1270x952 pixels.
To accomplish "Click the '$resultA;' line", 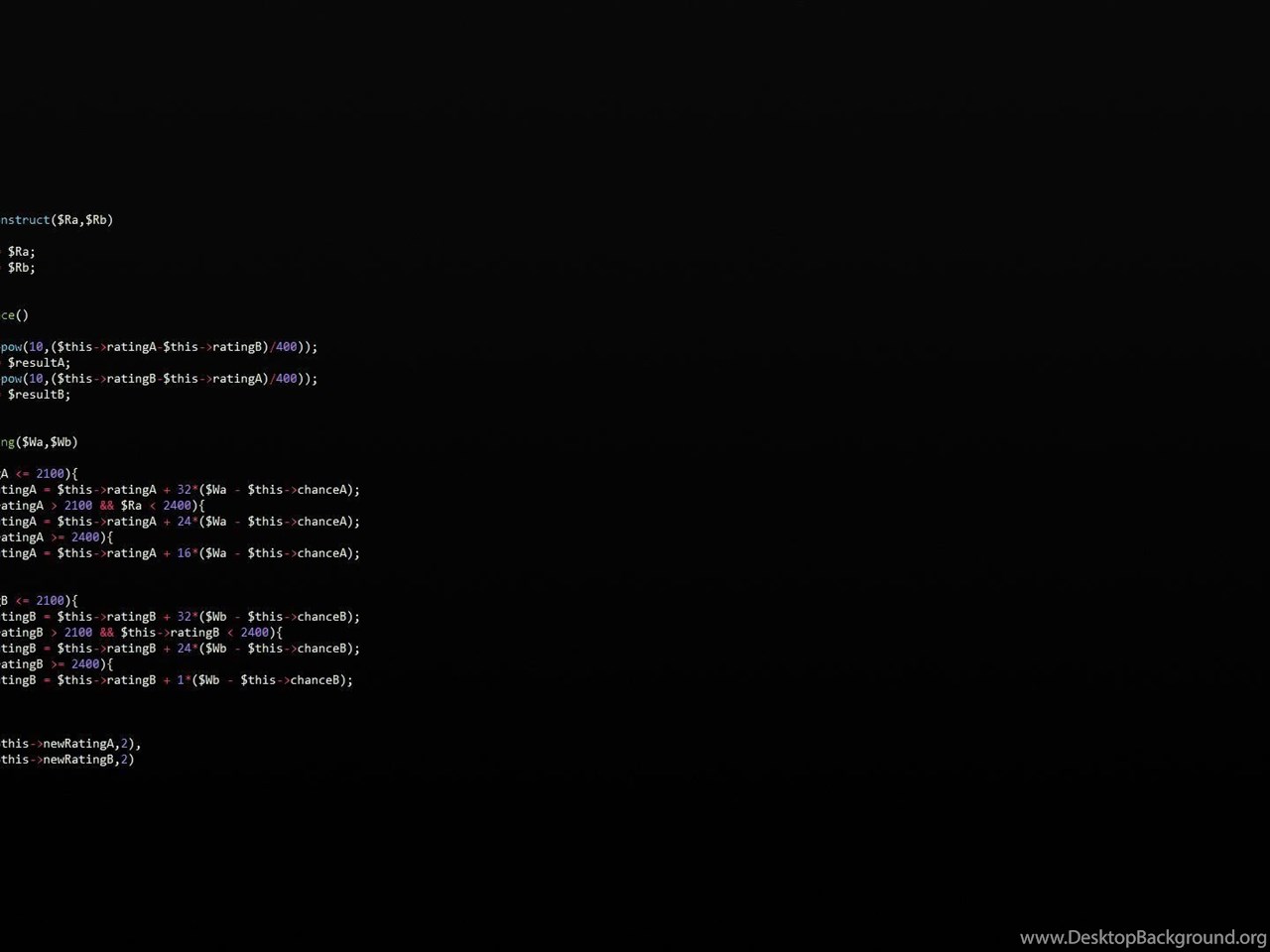I will (39, 363).
